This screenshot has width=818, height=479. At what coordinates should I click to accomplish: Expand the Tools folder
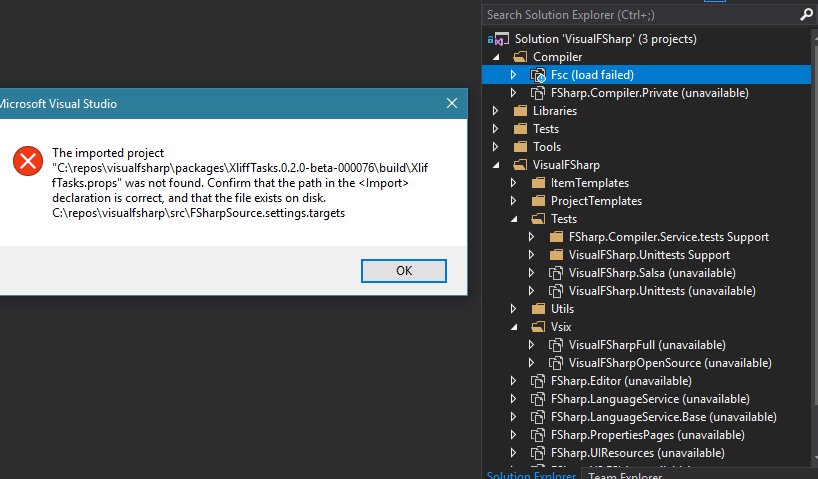[x=496, y=147]
